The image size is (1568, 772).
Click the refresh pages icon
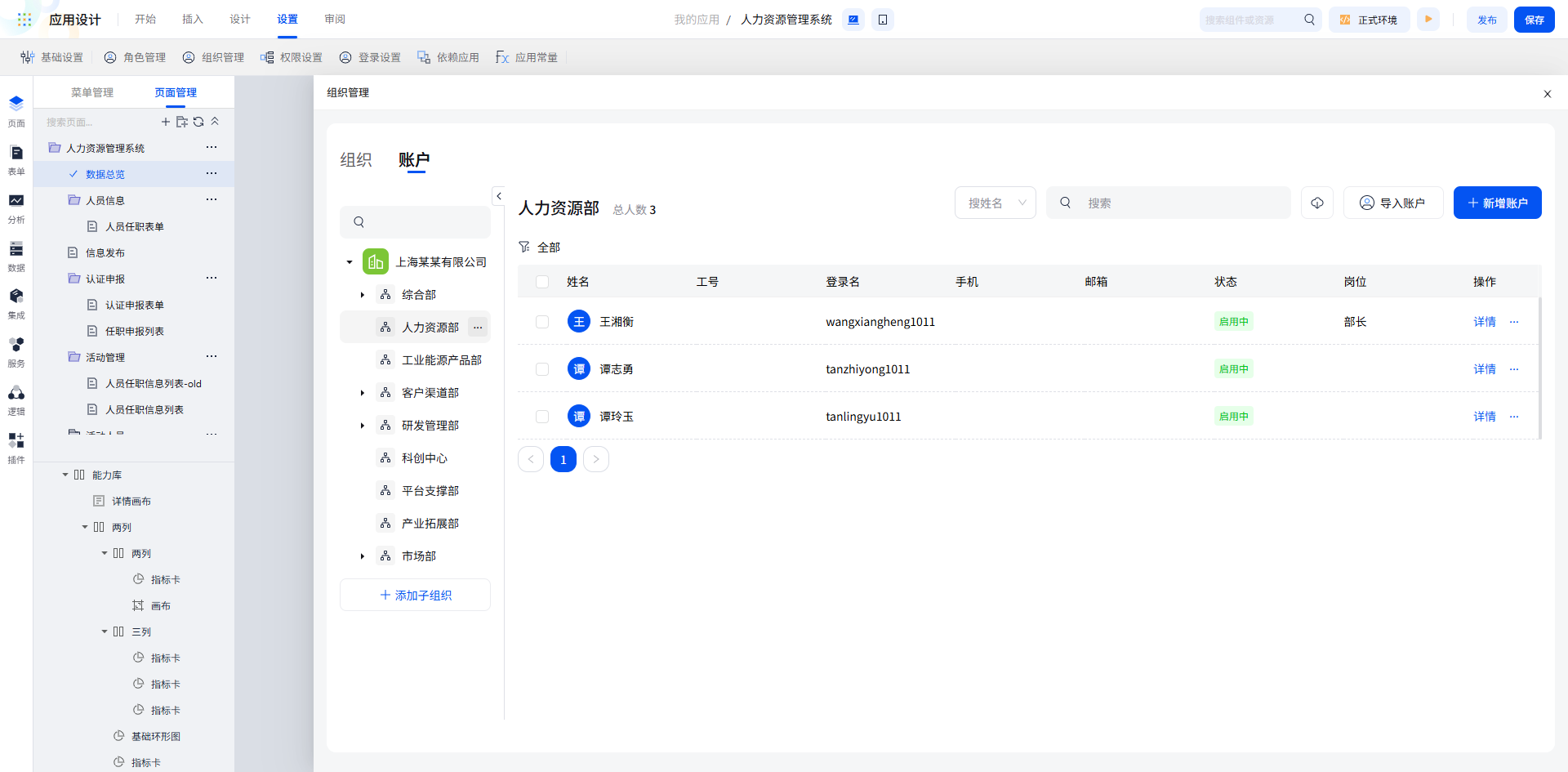[198, 122]
